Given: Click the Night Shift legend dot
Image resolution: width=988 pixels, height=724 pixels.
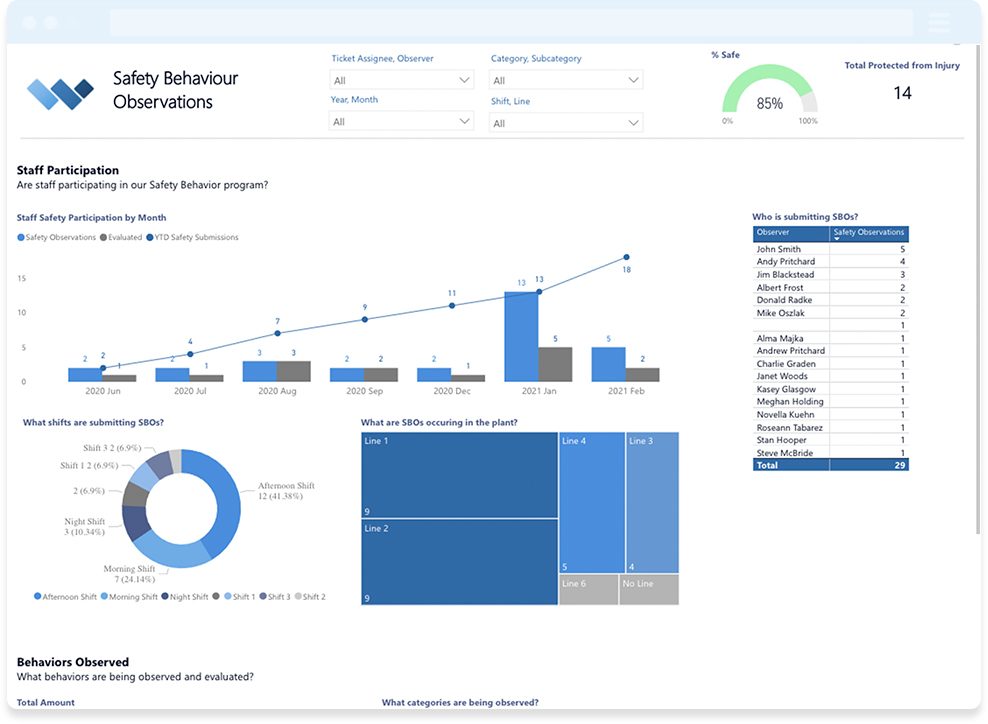Looking at the screenshot, I should [165, 596].
